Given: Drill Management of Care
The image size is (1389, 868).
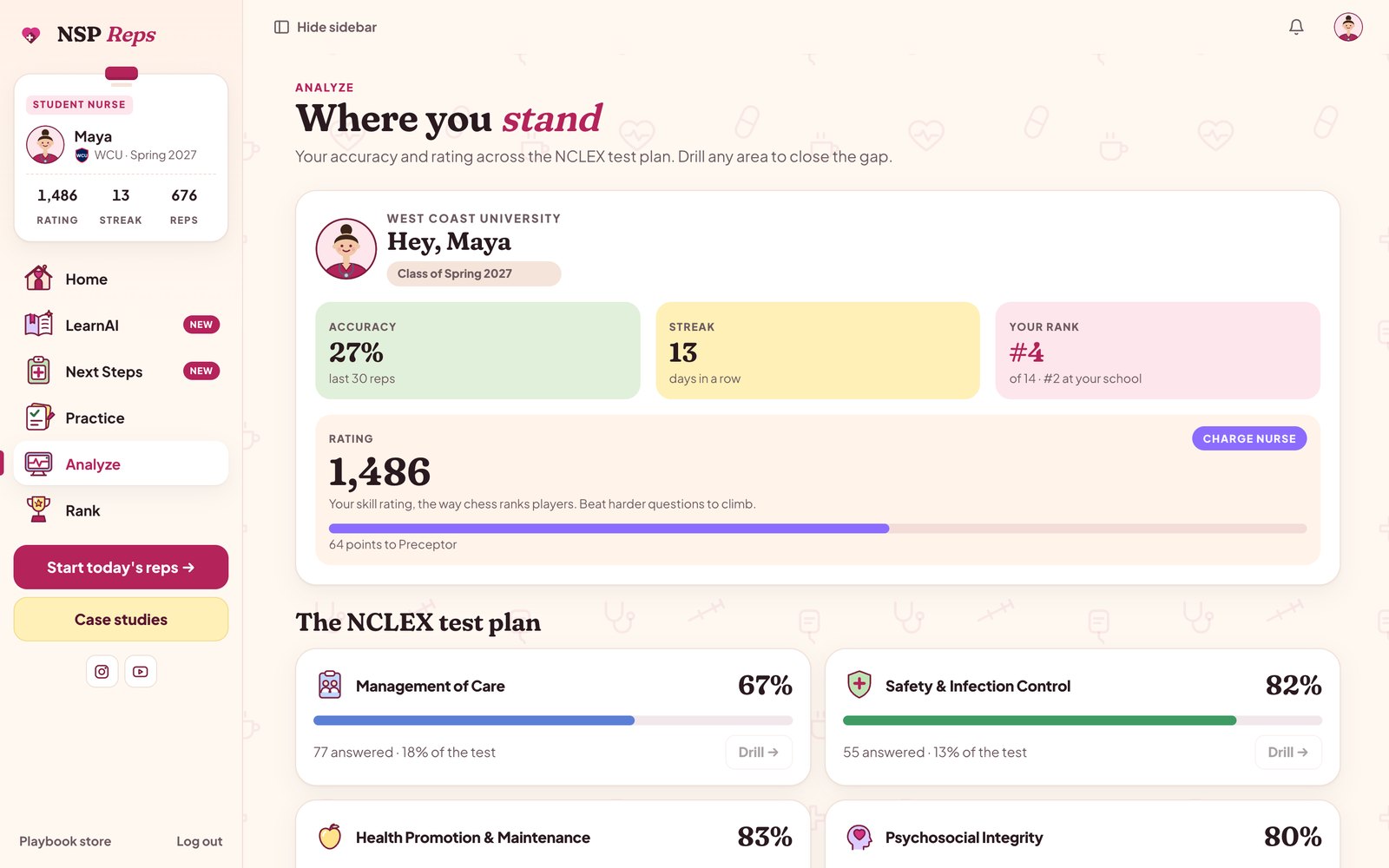Looking at the screenshot, I should click(759, 752).
